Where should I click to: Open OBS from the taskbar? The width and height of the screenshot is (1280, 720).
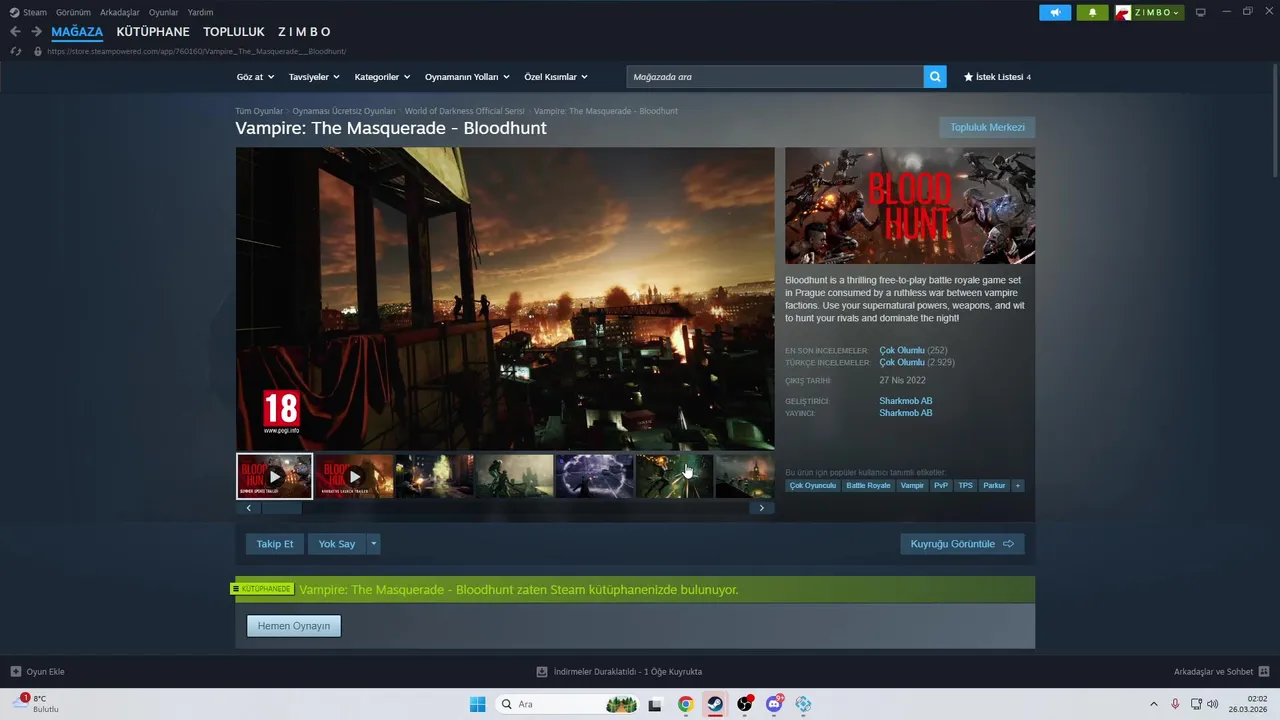745,704
